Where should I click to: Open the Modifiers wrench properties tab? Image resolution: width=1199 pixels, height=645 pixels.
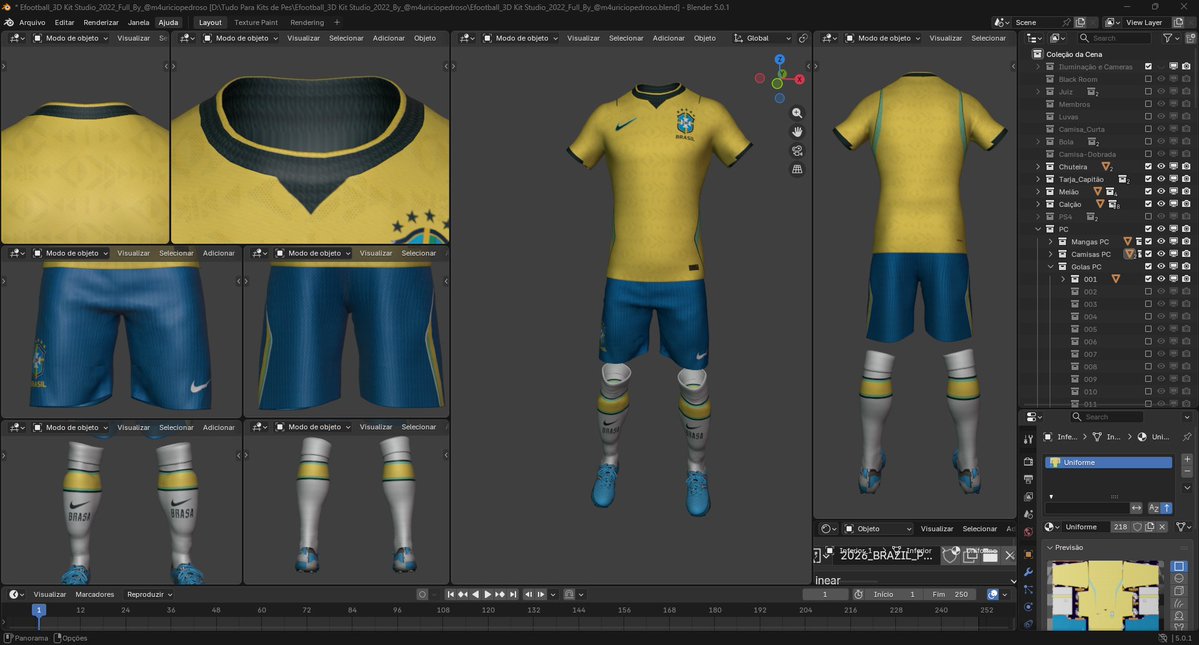pos(1028,572)
